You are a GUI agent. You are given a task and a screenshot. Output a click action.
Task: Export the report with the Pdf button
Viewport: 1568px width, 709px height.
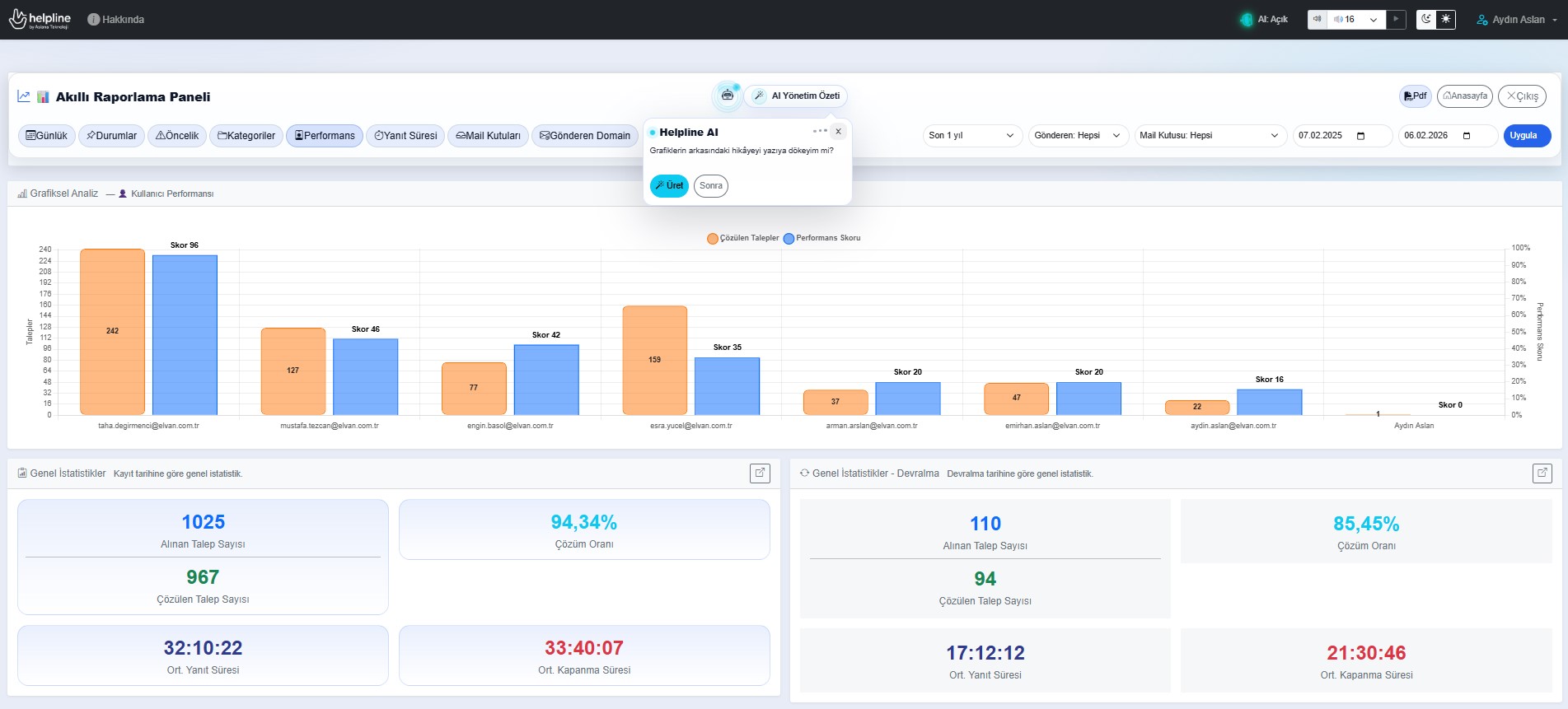pyautogui.click(x=1415, y=96)
